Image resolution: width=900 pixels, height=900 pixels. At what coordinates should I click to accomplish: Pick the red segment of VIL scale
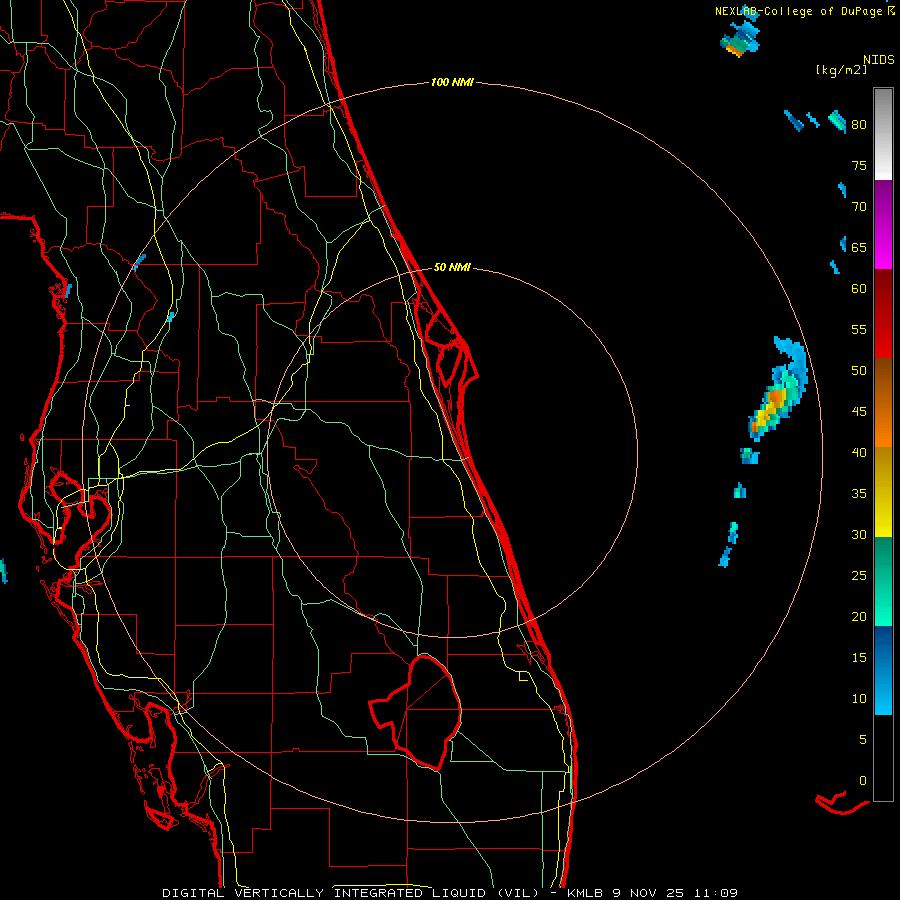coord(883,314)
